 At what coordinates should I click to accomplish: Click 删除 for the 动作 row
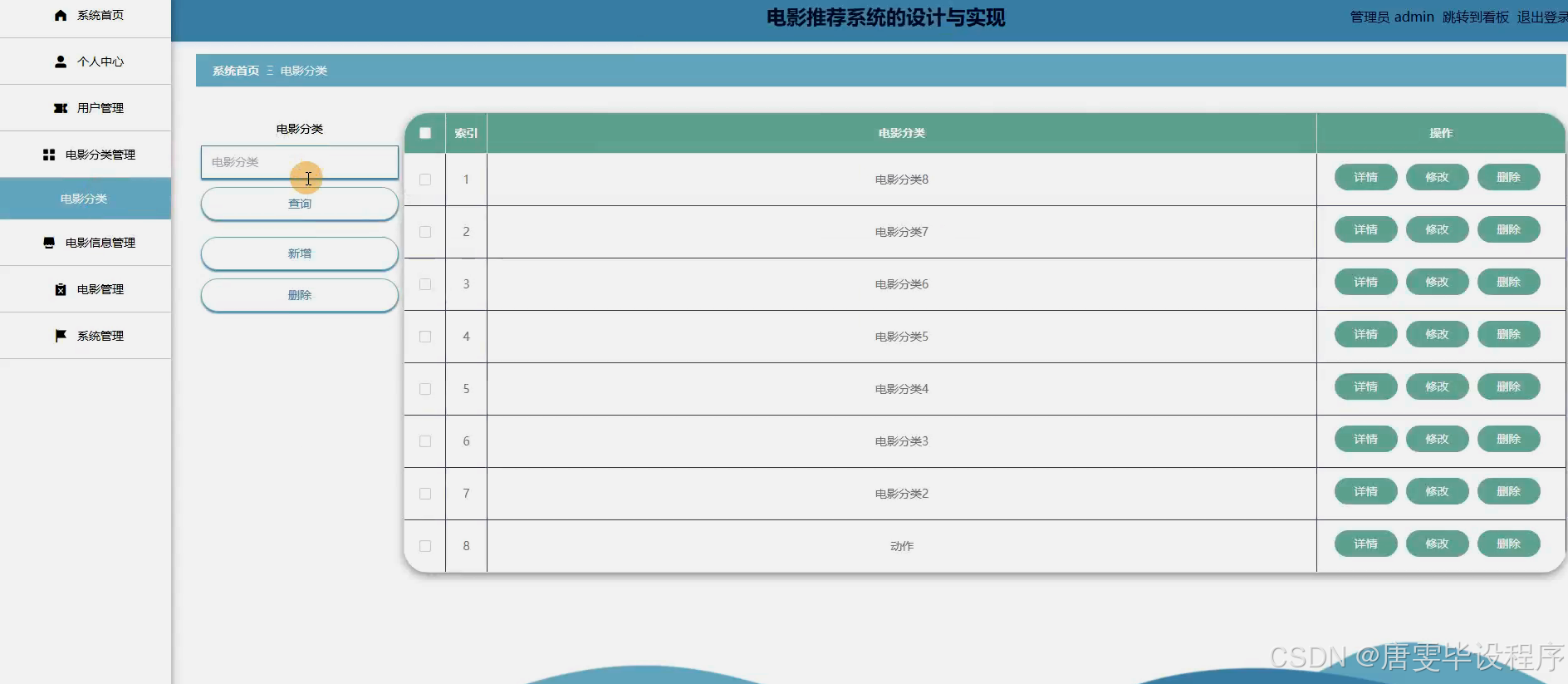(1508, 544)
